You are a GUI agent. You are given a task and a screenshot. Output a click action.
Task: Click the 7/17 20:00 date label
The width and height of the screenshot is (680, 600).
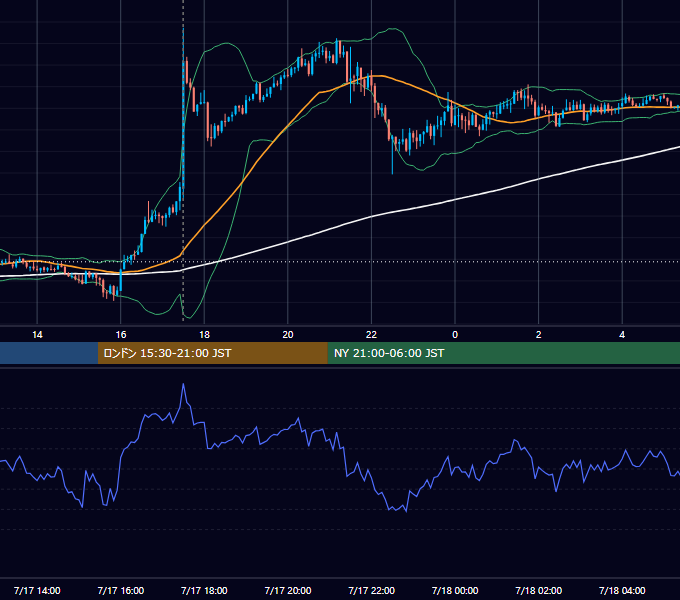pos(288,590)
